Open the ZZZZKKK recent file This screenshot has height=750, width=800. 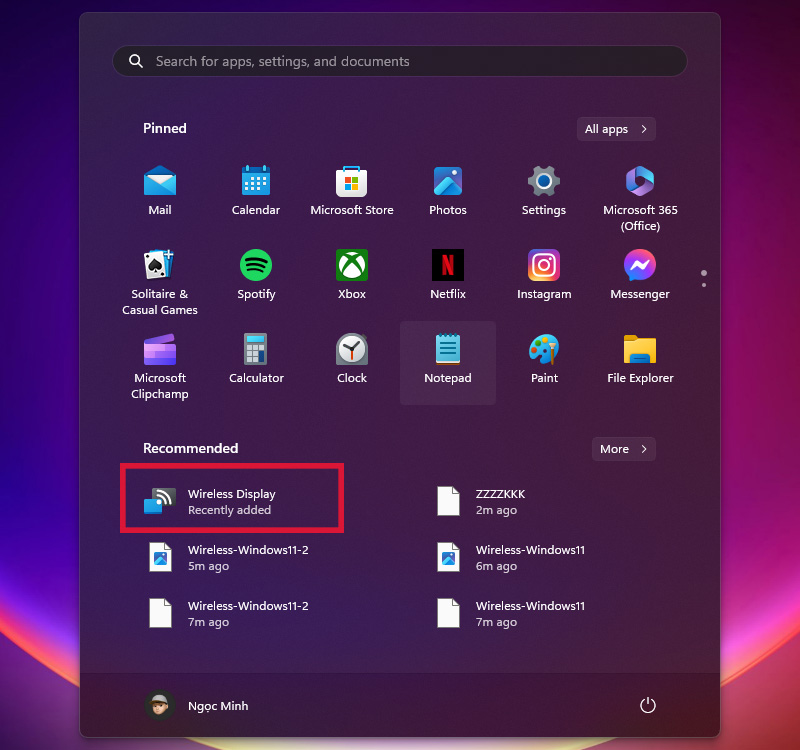498,501
